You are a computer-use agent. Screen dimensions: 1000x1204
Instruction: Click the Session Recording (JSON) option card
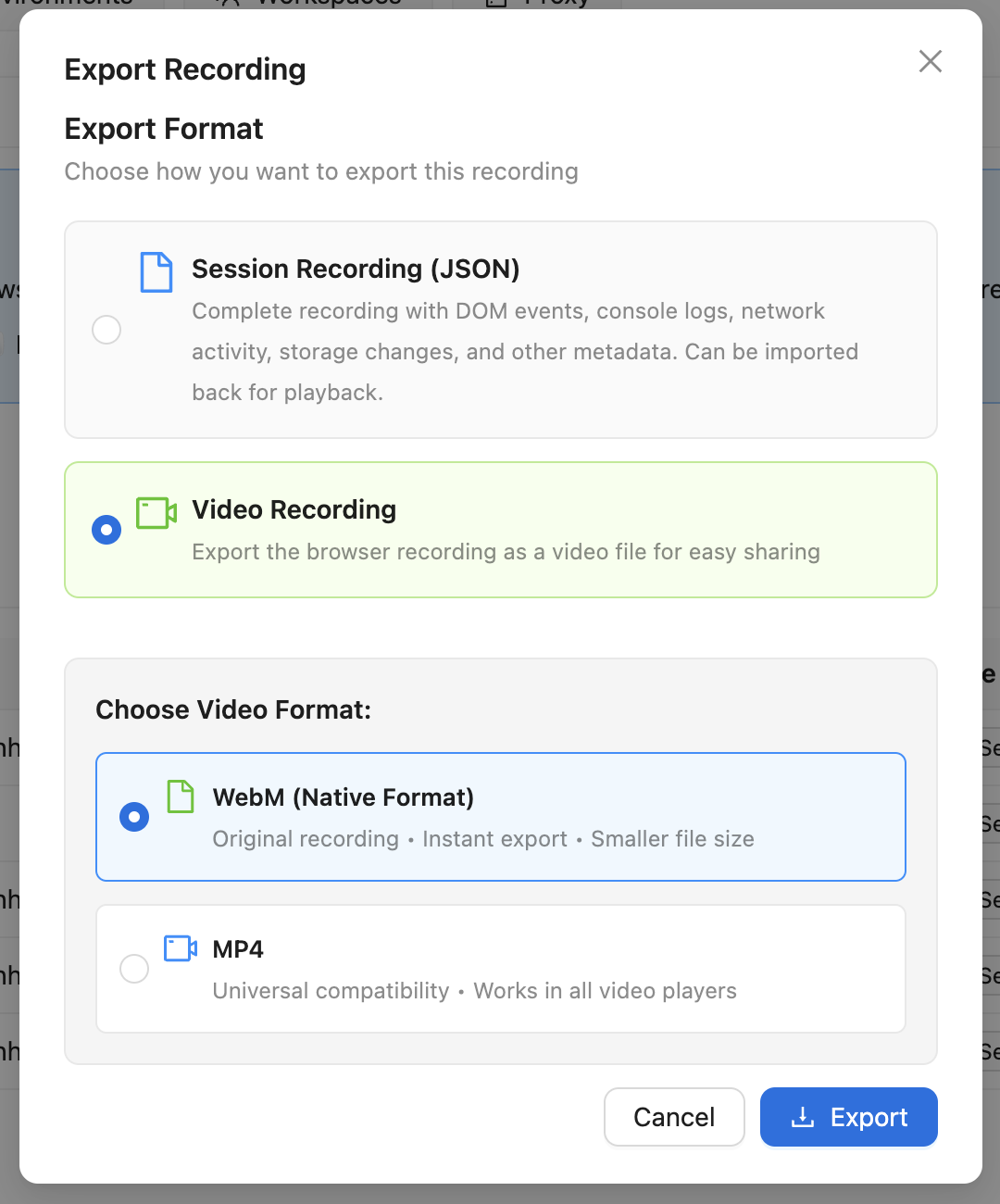500,329
